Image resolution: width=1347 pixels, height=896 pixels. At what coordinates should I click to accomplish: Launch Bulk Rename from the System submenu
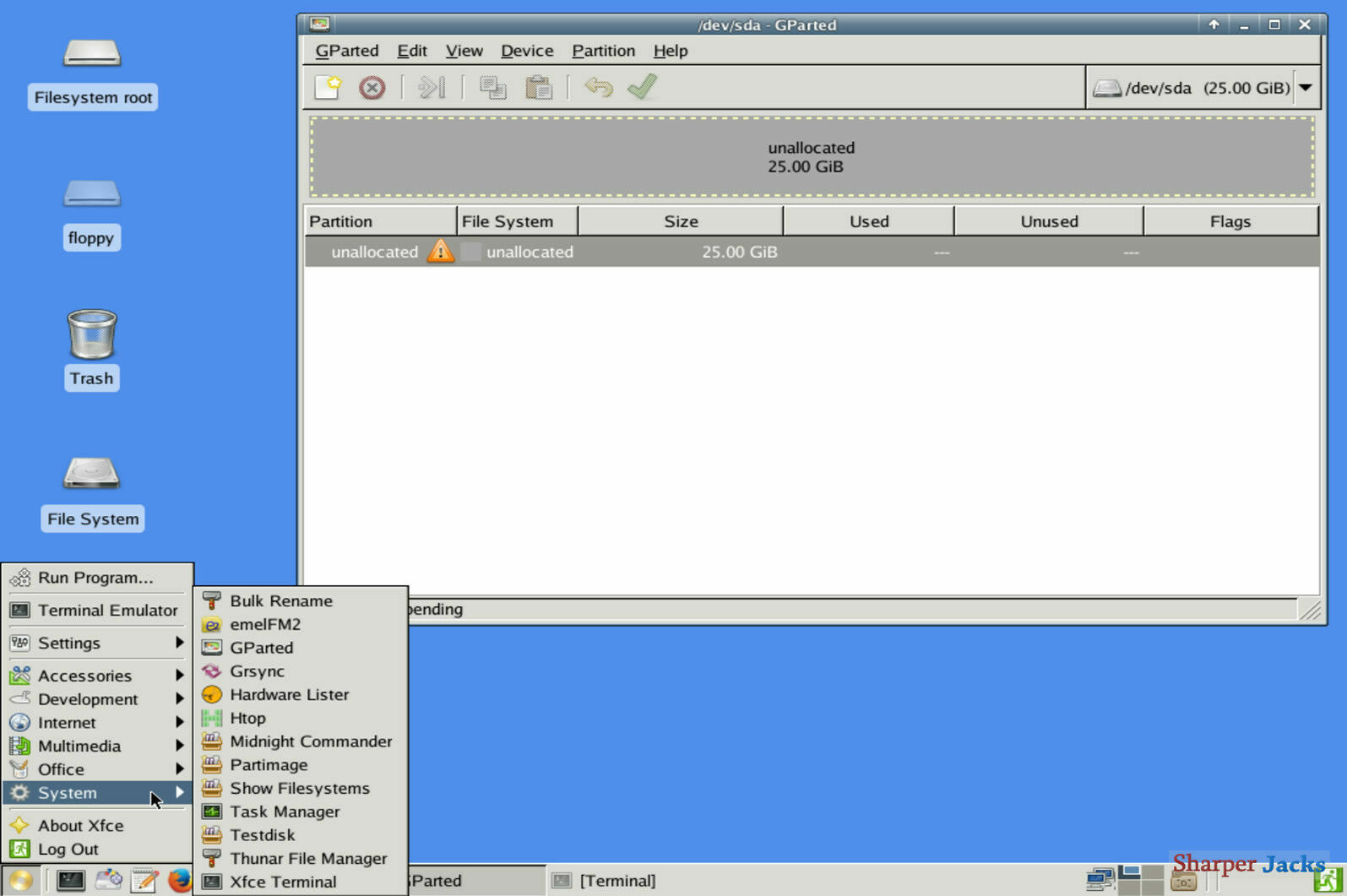point(301,601)
